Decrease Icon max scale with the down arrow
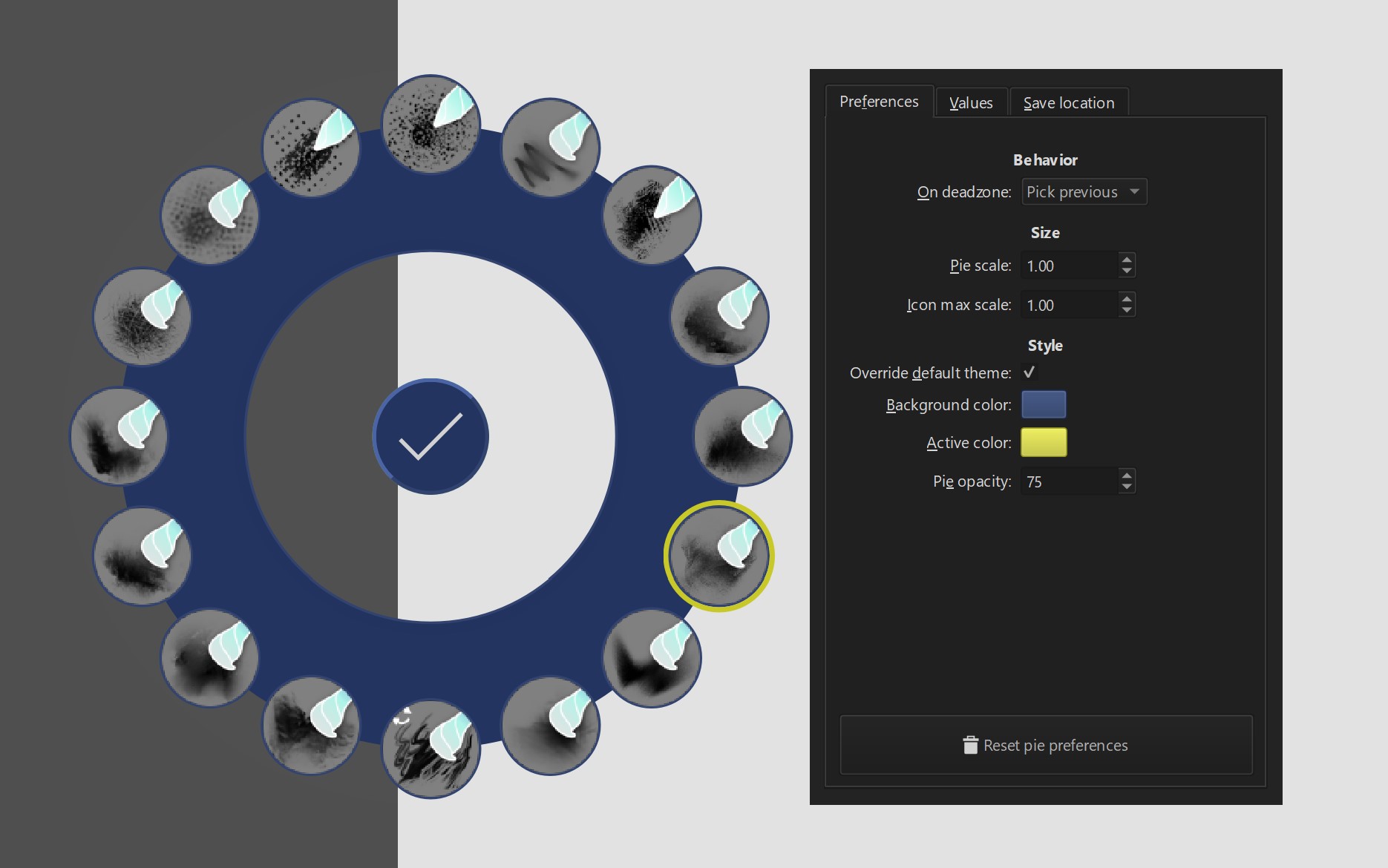 coord(1127,310)
